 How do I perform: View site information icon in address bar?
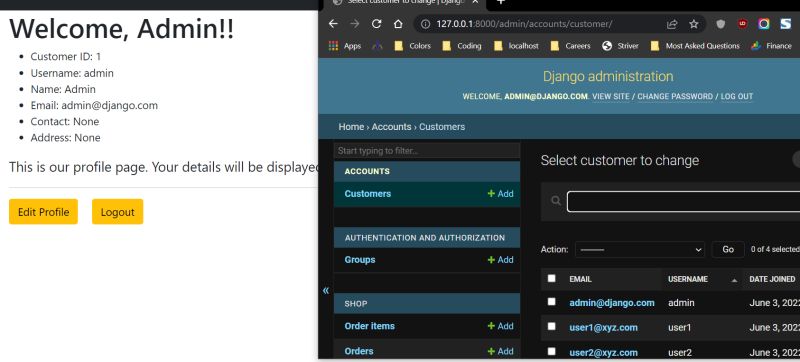(426, 24)
